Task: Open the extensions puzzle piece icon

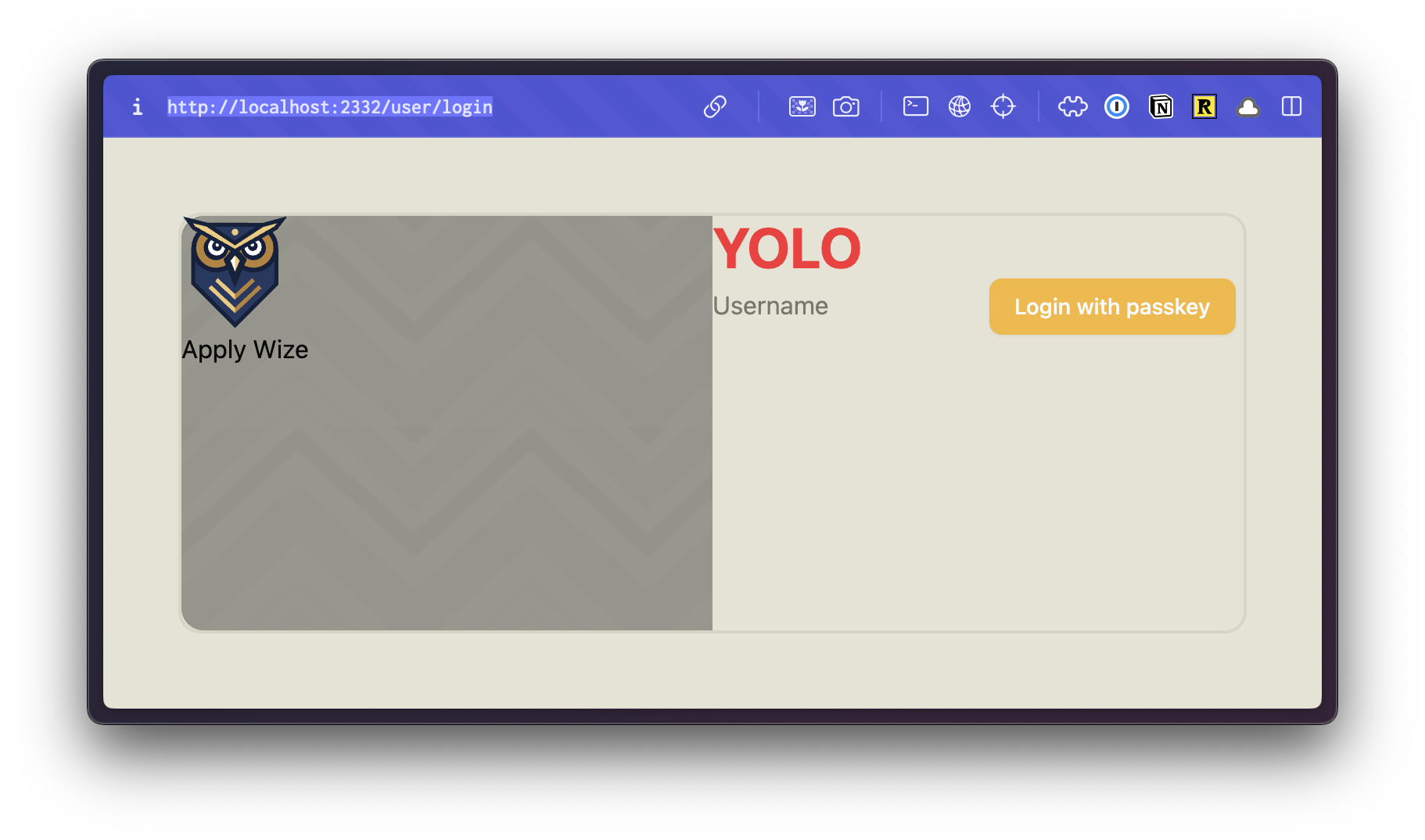Action: point(1072,106)
